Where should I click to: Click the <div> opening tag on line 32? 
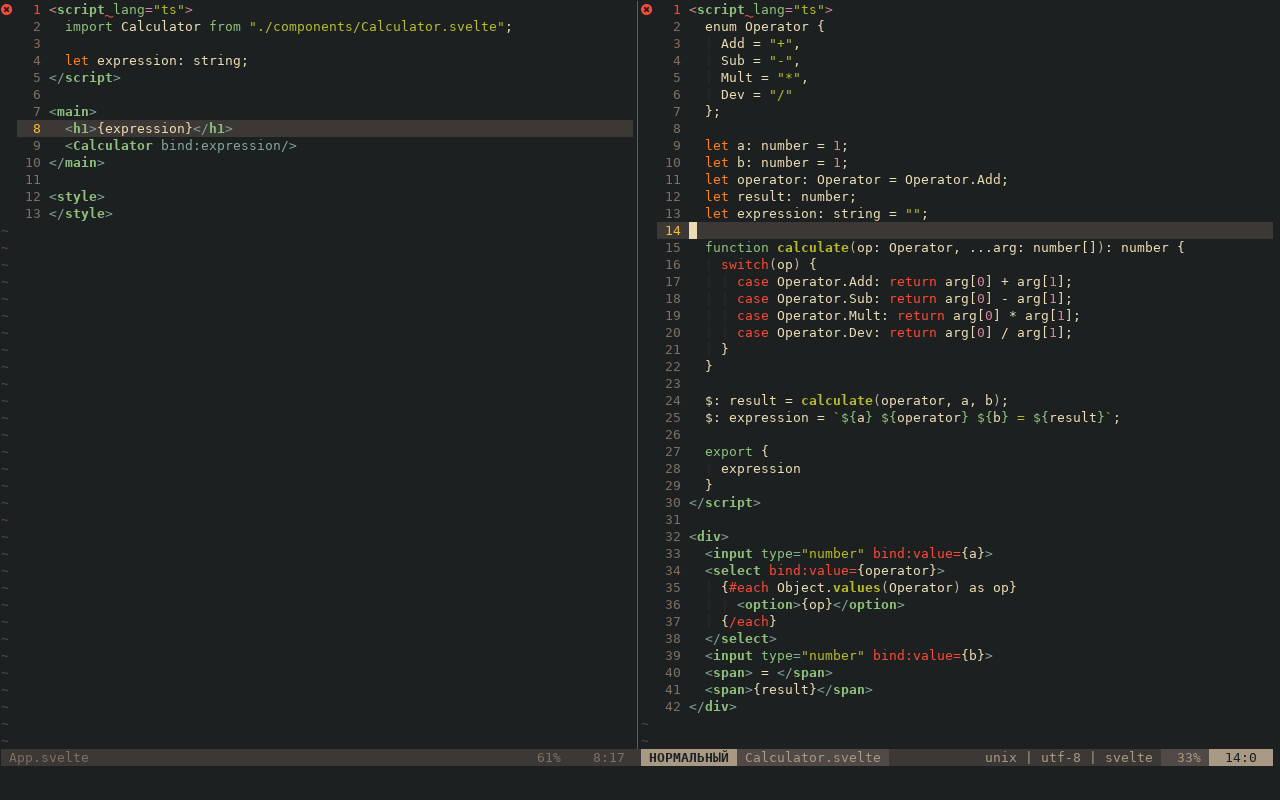[x=709, y=536]
